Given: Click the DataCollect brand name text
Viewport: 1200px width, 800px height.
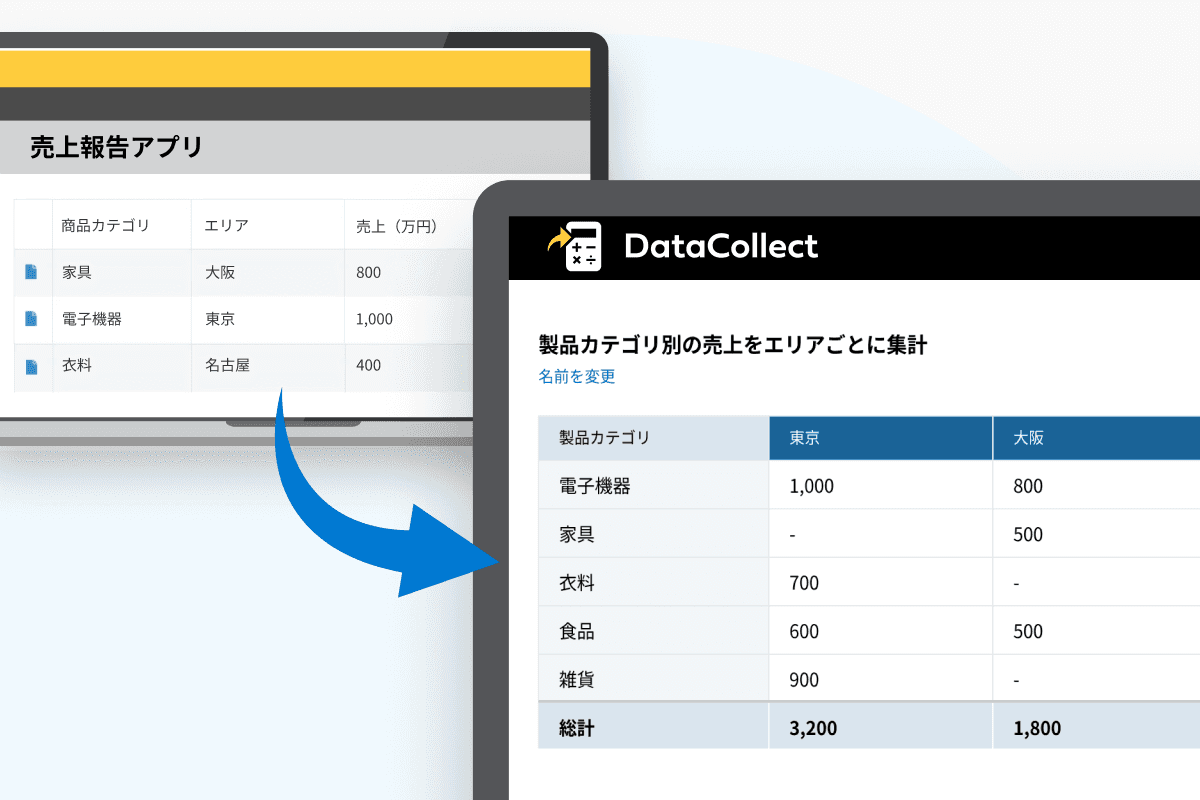Looking at the screenshot, I should pos(720,246).
